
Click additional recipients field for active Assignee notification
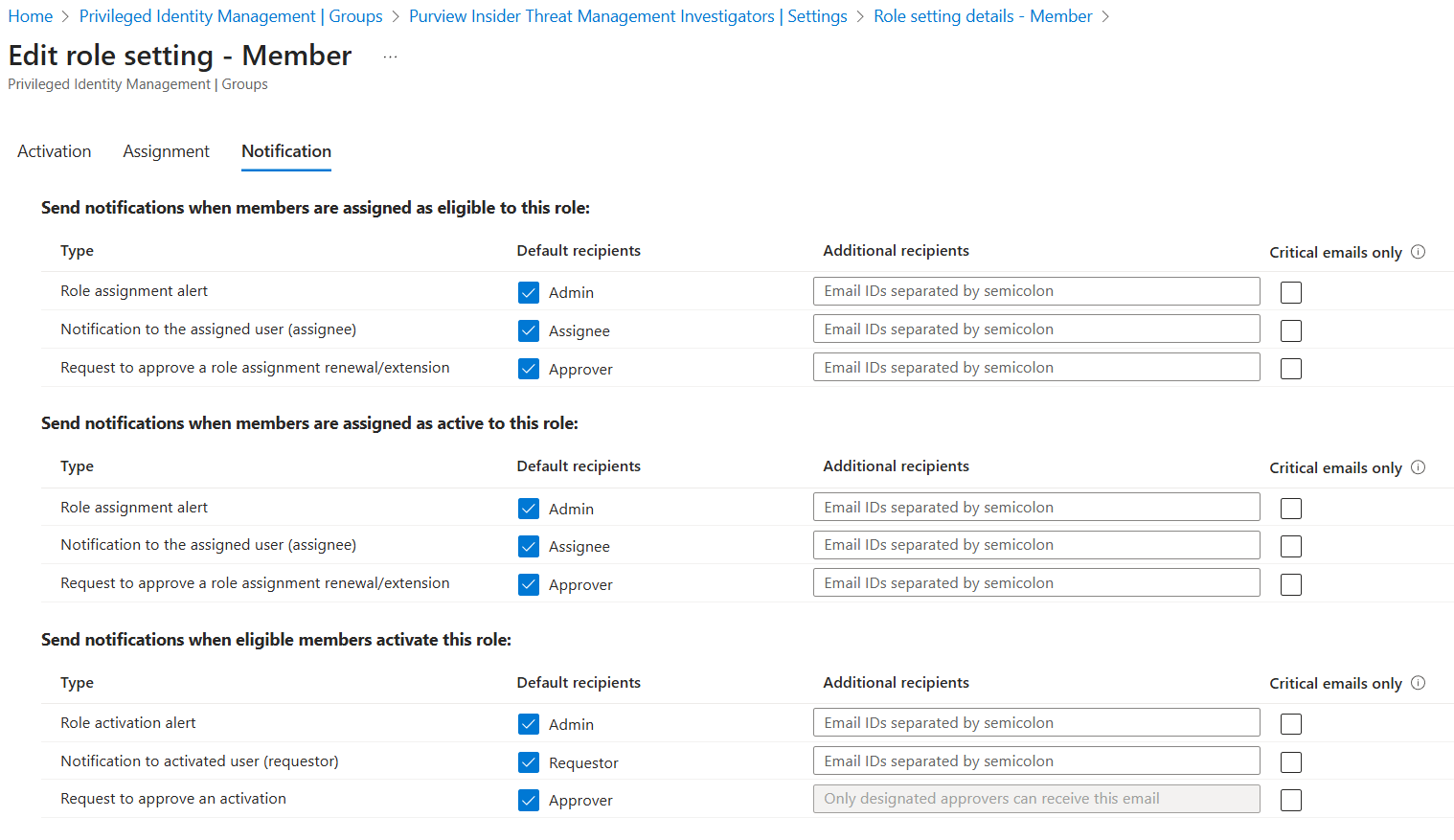[1036, 545]
